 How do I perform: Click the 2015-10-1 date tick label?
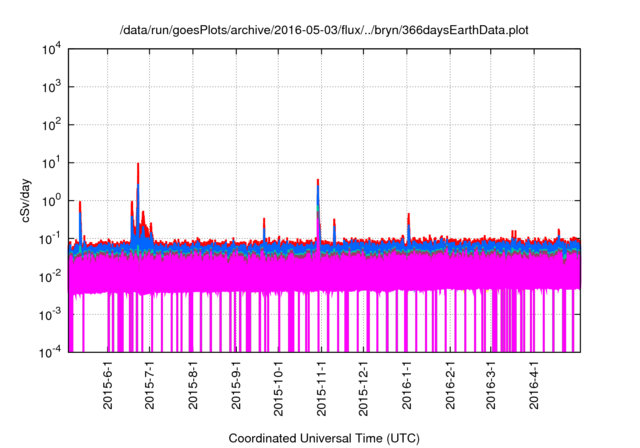(x=278, y=388)
